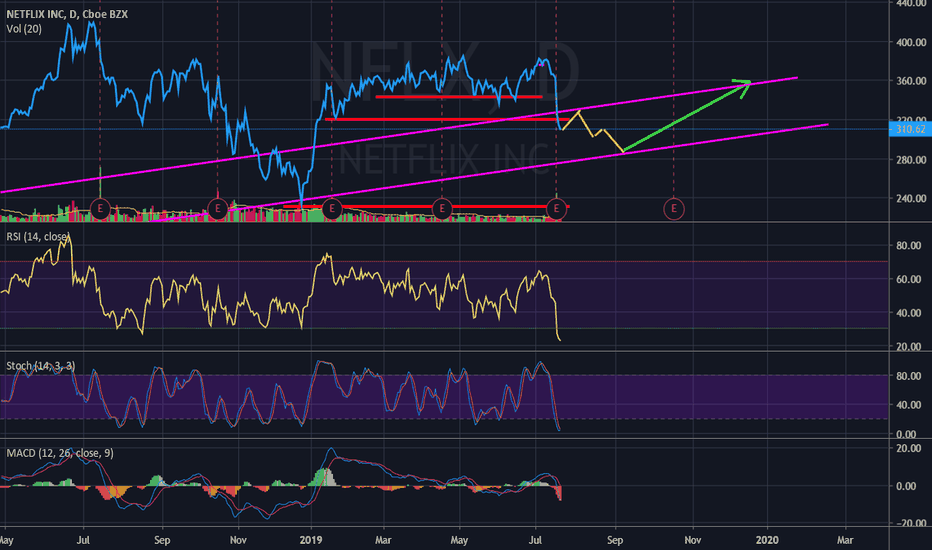Click the 2019 label on time axis
This screenshot has width=932, height=550.
[x=311, y=540]
